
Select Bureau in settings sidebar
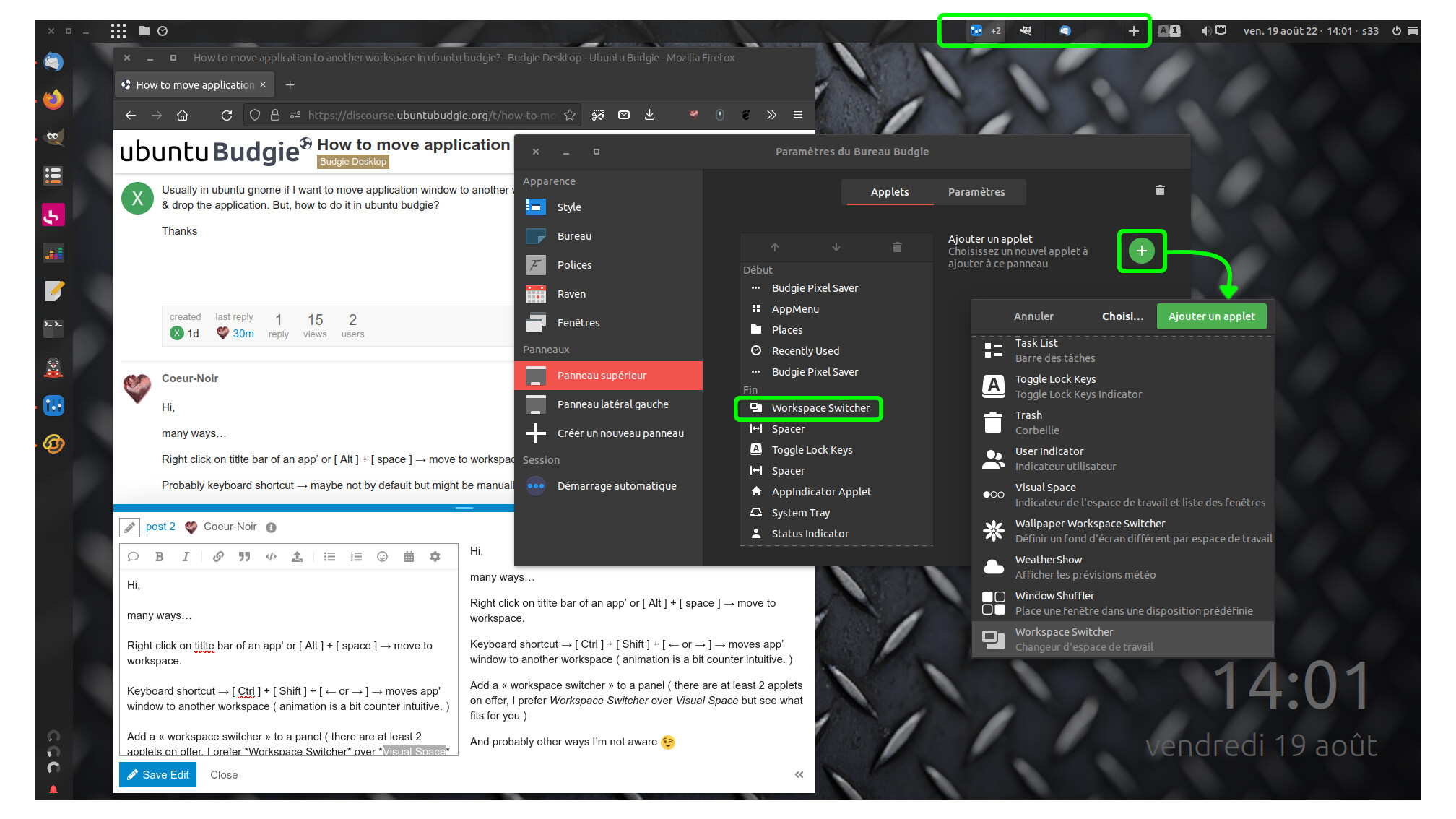[608, 236]
